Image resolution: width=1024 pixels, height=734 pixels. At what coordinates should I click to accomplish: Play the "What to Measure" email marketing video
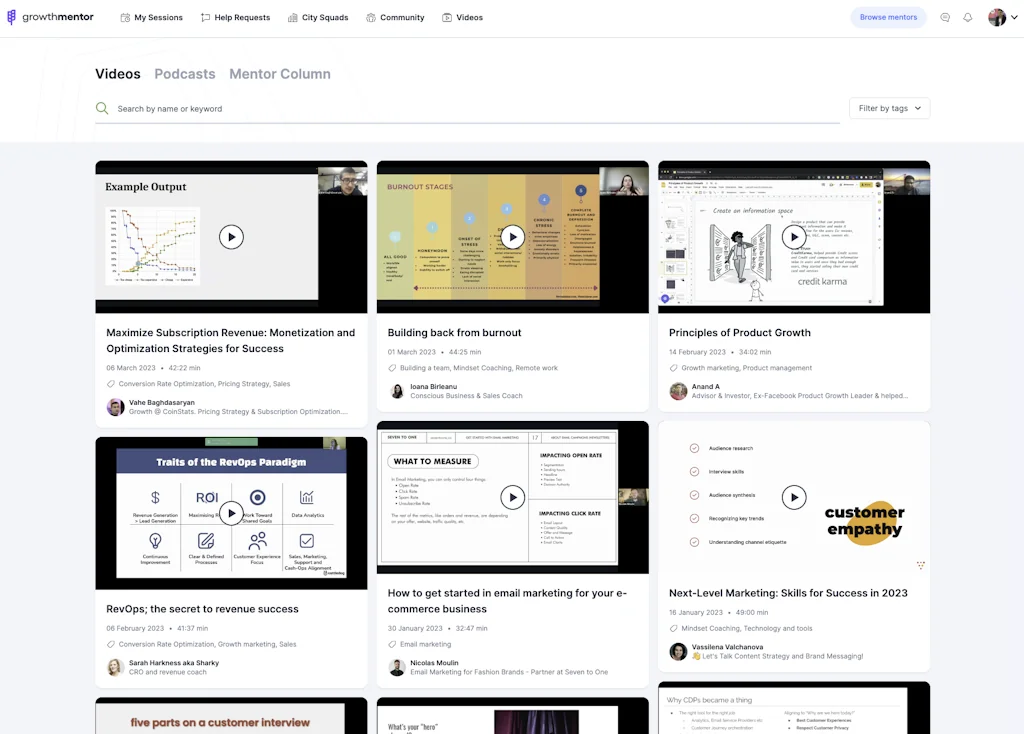pyautogui.click(x=513, y=497)
